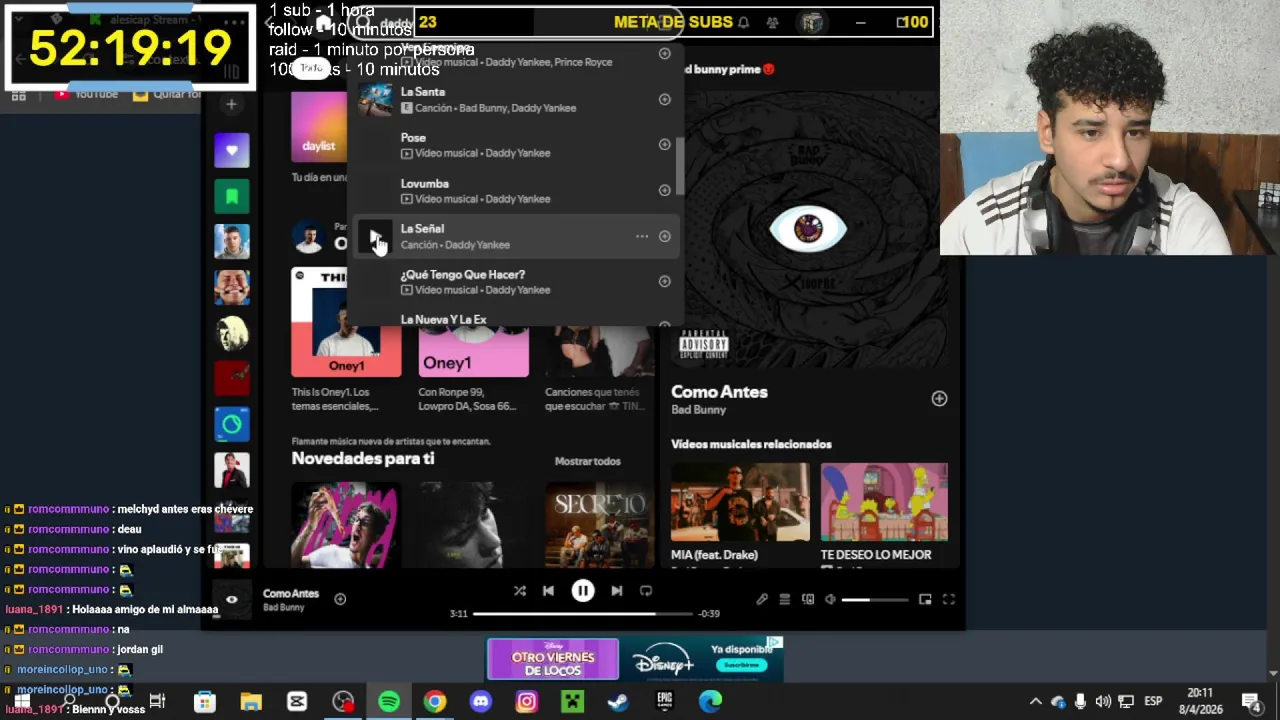The width and height of the screenshot is (1280, 720).
Task: Open Microsoft Edge from the taskbar
Action: pos(710,702)
